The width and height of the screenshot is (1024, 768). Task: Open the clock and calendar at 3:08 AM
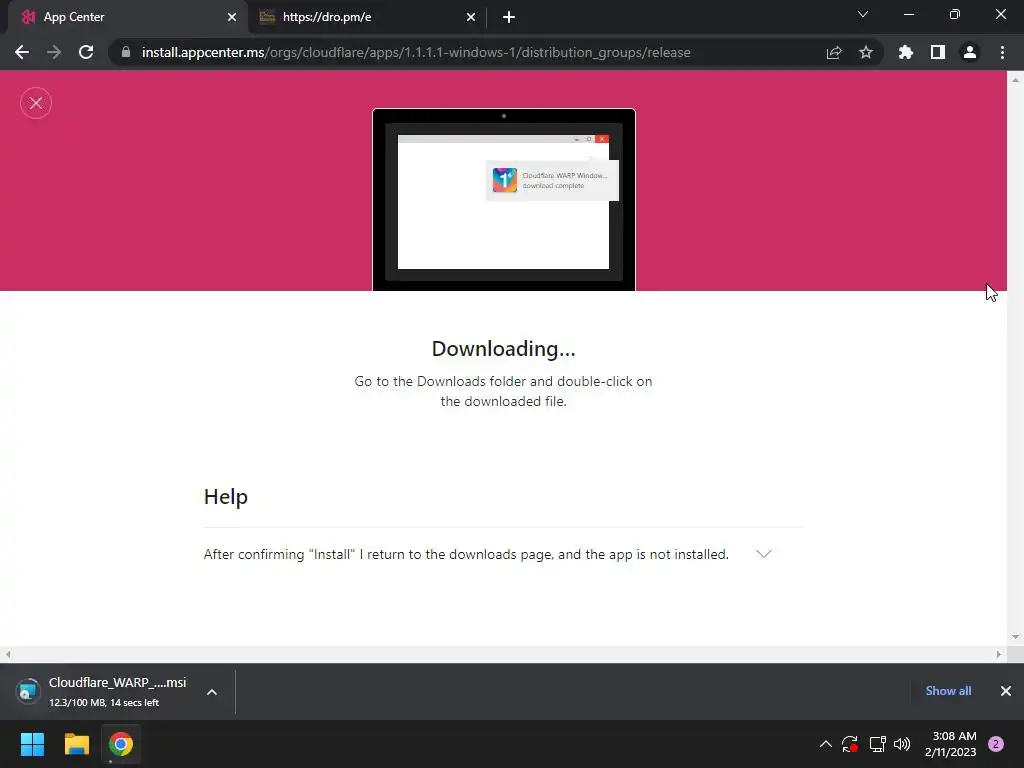point(950,744)
